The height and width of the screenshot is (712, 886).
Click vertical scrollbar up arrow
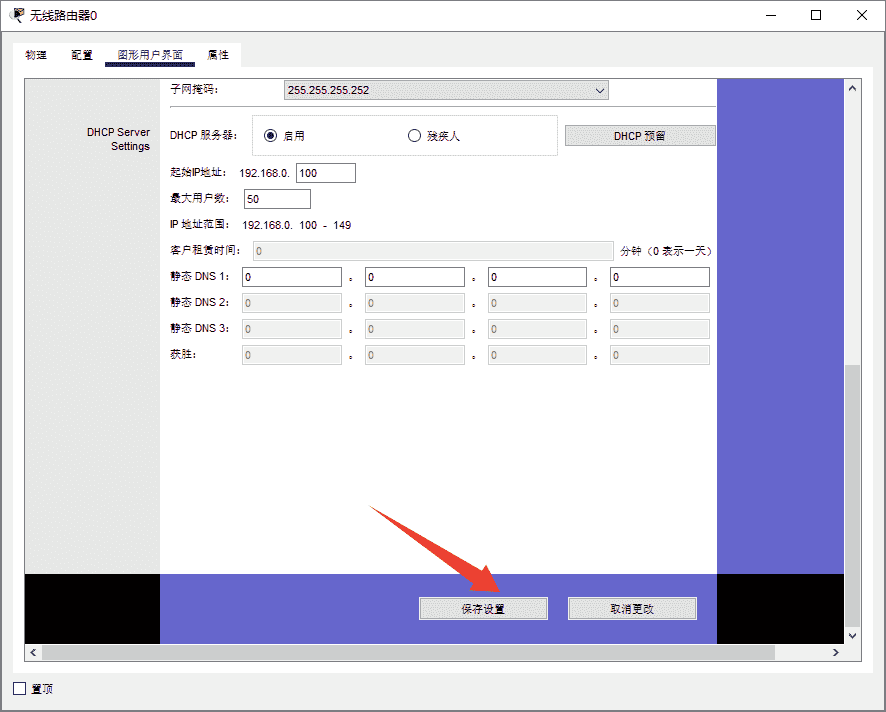(x=852, y=88)
